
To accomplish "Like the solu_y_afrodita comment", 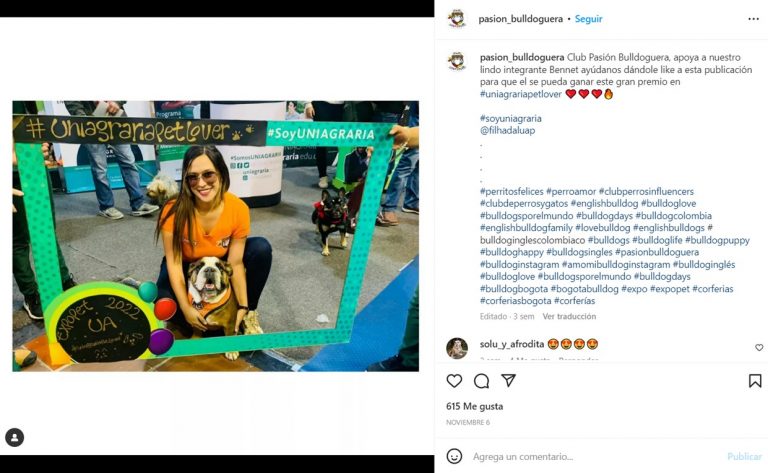I will coord(759,347).
